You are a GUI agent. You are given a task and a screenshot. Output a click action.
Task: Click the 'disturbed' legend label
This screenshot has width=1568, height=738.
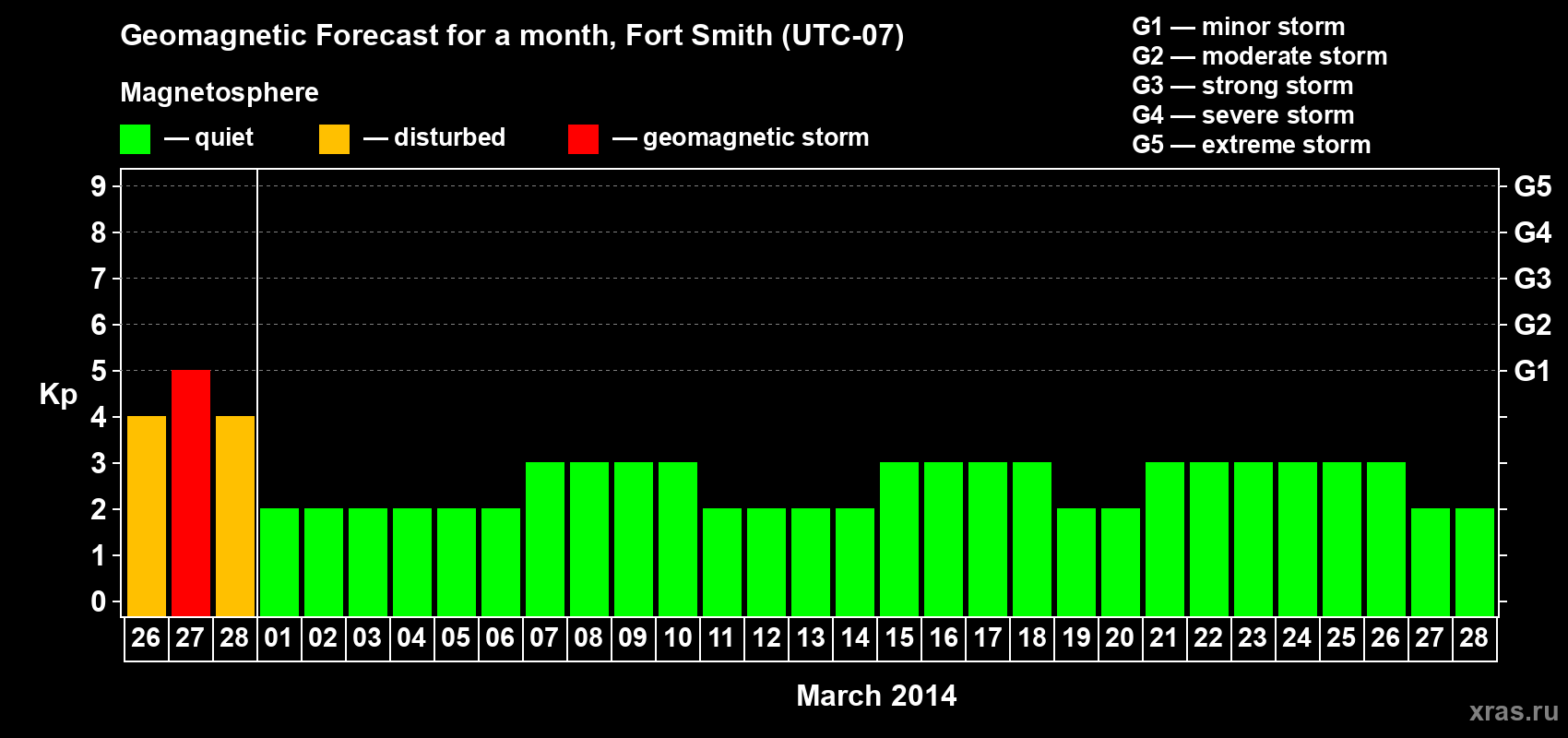tap(449, 137)
